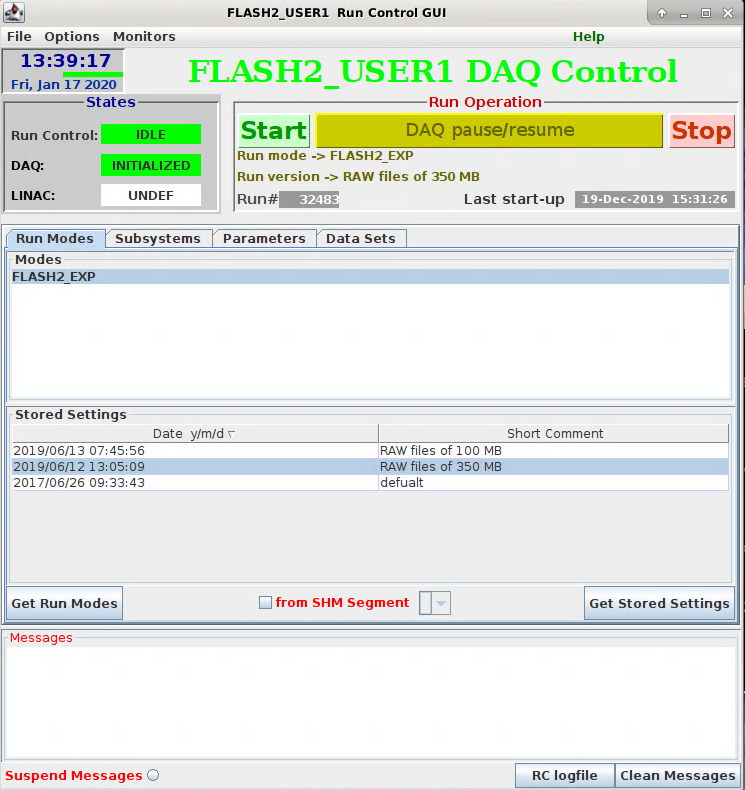Select the 2017/06/26 09:33:43 settings row
This screenshot has width=745, height=790.
370,483
